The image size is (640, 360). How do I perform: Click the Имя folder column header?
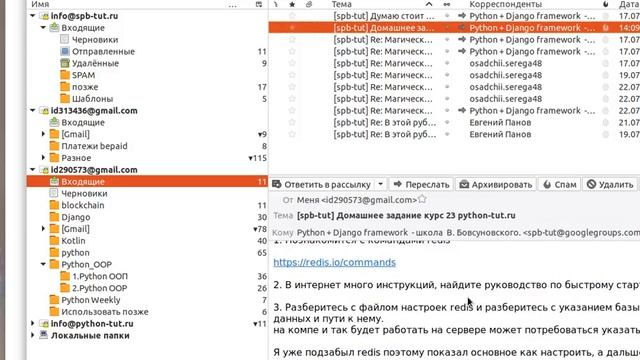[40, 4]
